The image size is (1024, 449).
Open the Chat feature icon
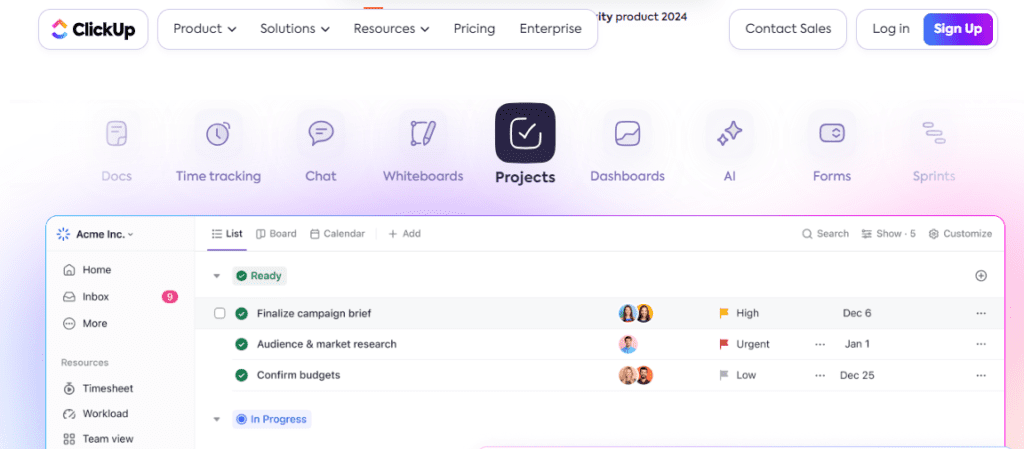point(321,134)
